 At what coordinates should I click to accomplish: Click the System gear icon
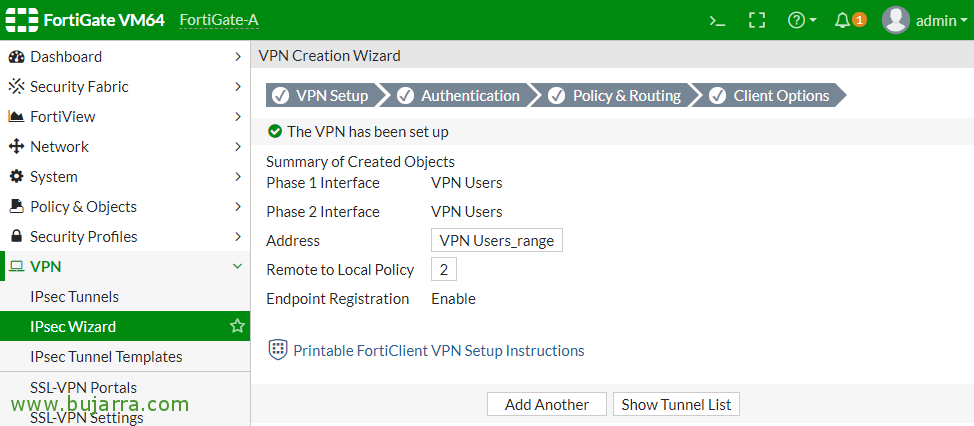16,176
